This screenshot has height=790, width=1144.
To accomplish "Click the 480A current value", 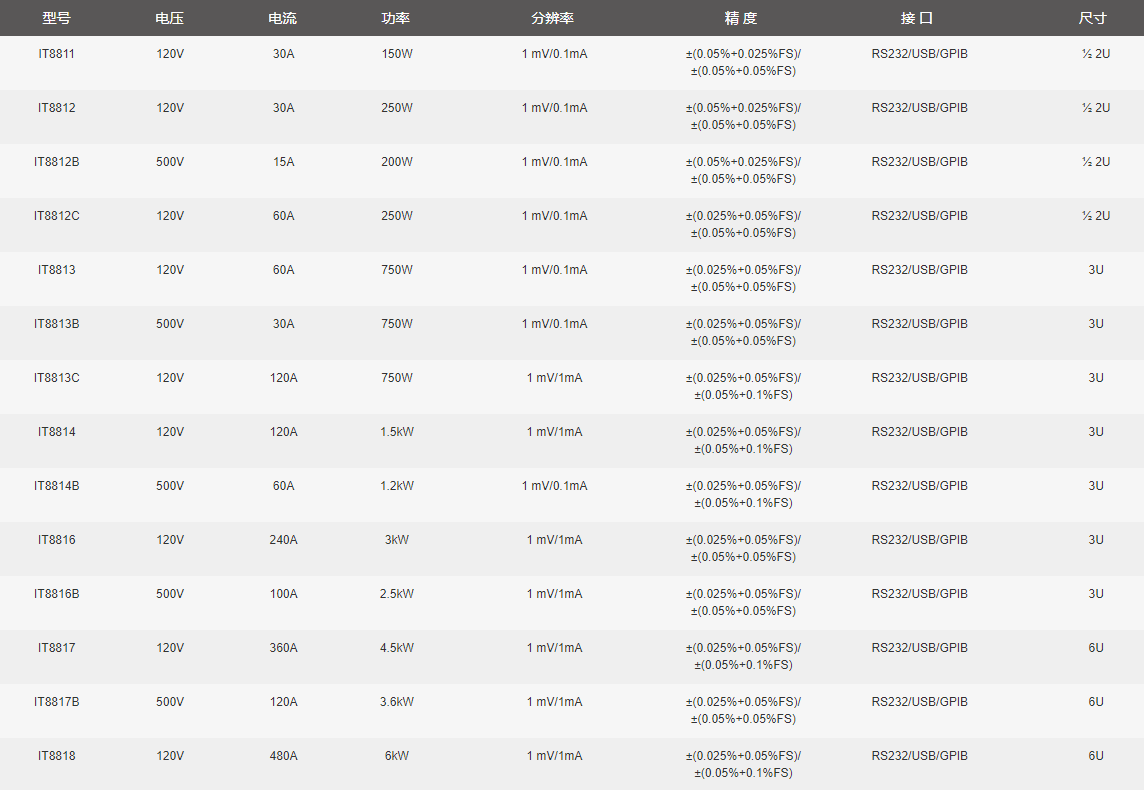I will tap(283, 756).
